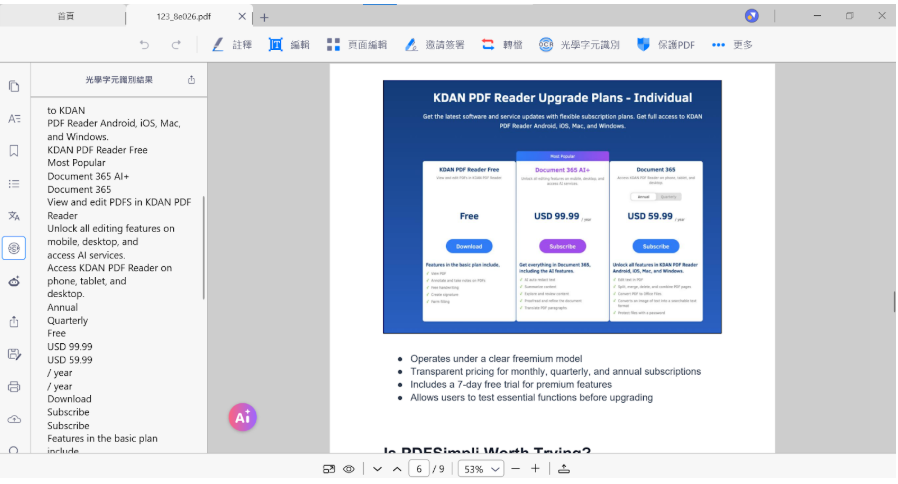Open the 編輯 edit tool
This screenshot has width=898, height=484.
[289, 45]
